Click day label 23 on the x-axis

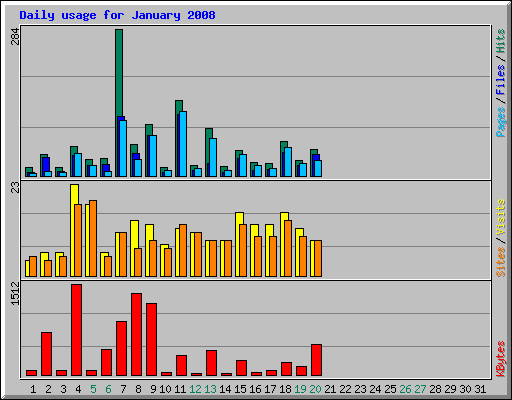coord(360,389)
